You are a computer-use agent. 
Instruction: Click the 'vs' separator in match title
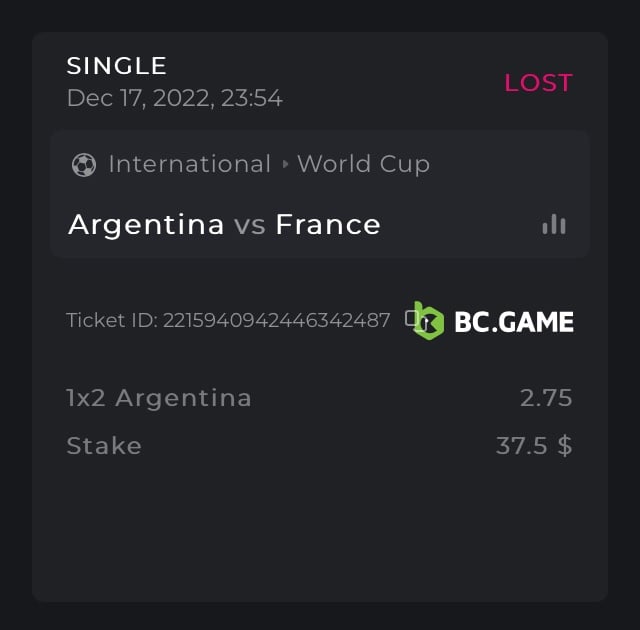(250, 225)
